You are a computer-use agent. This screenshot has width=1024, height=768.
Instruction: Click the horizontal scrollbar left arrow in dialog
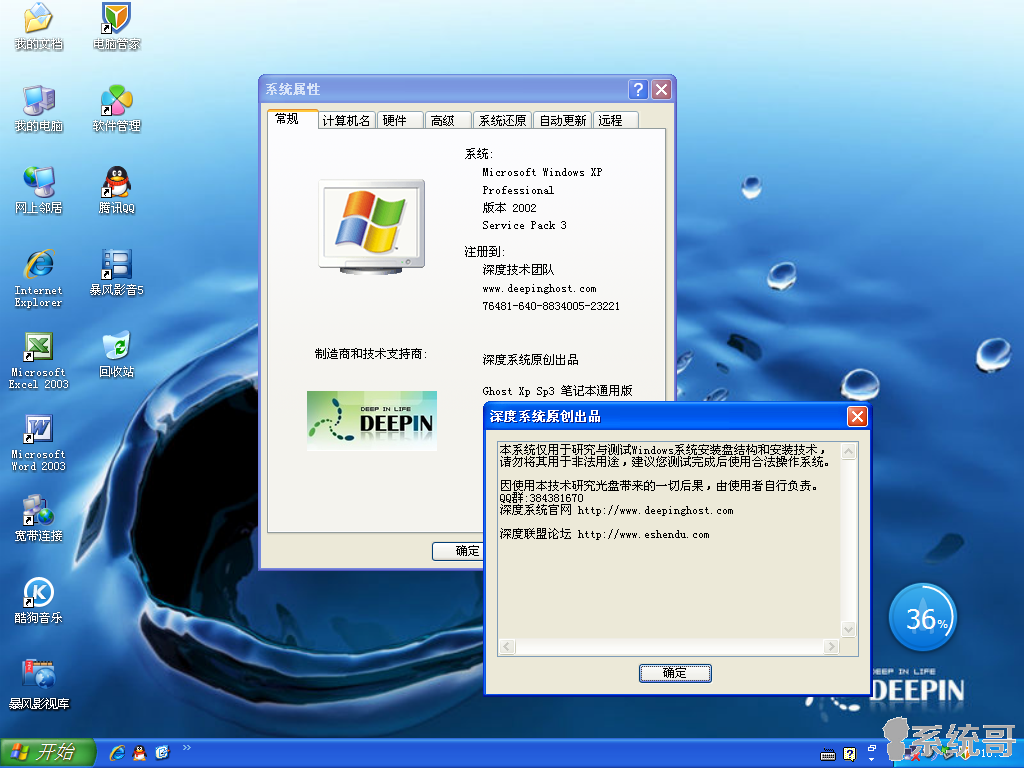[x=507, y=647]
